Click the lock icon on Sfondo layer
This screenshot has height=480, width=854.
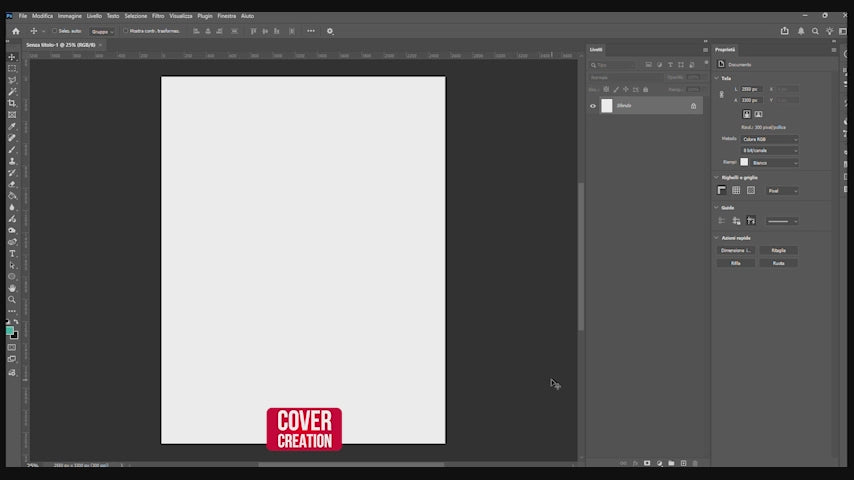693,105
